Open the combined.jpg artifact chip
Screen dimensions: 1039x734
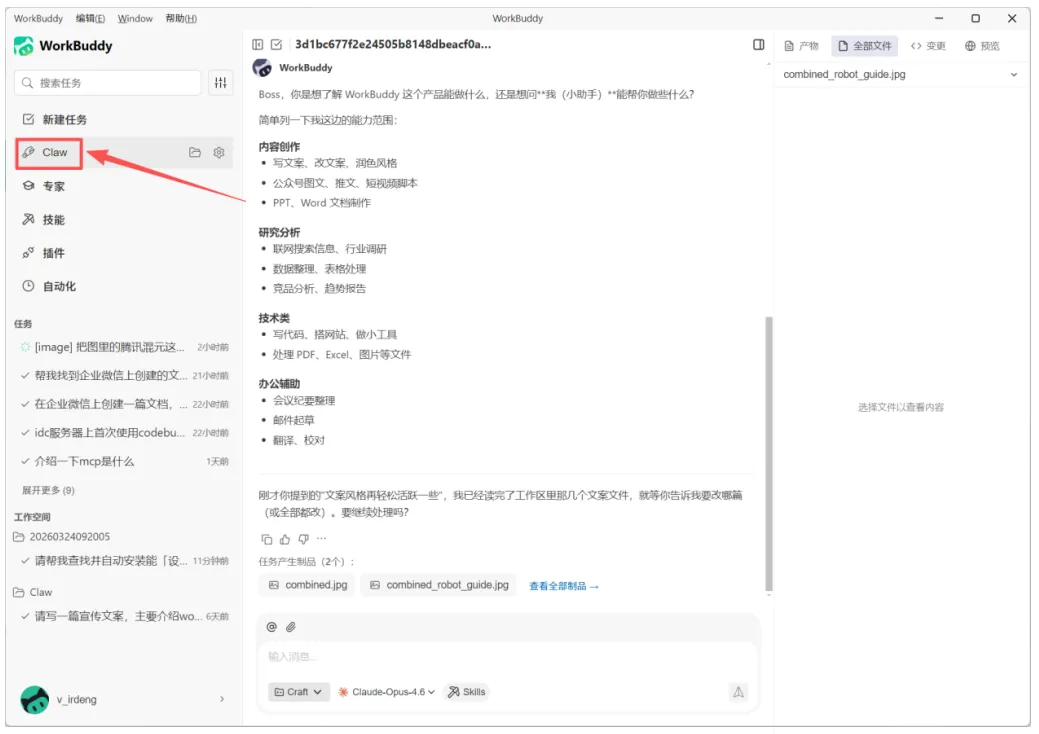pos(307,585)
